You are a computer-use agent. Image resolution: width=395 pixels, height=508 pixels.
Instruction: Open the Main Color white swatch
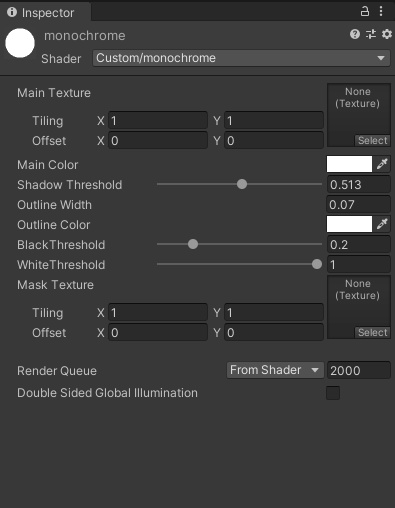(x=349, y=164)
